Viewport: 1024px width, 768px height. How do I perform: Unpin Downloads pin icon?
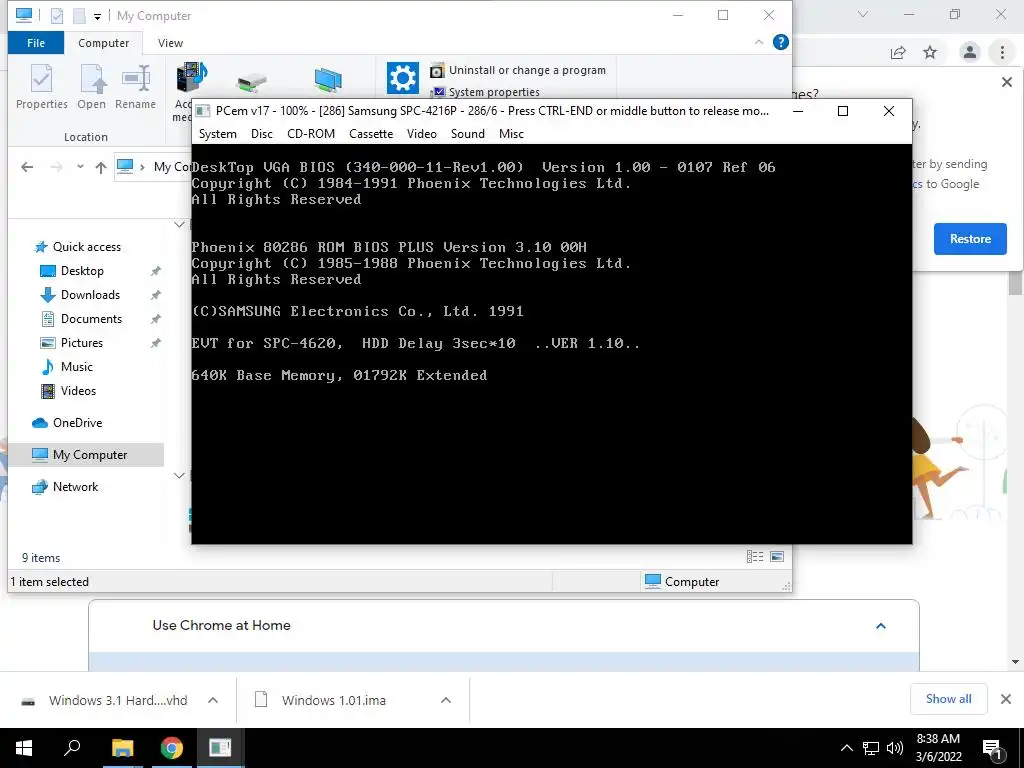(155, 295)
